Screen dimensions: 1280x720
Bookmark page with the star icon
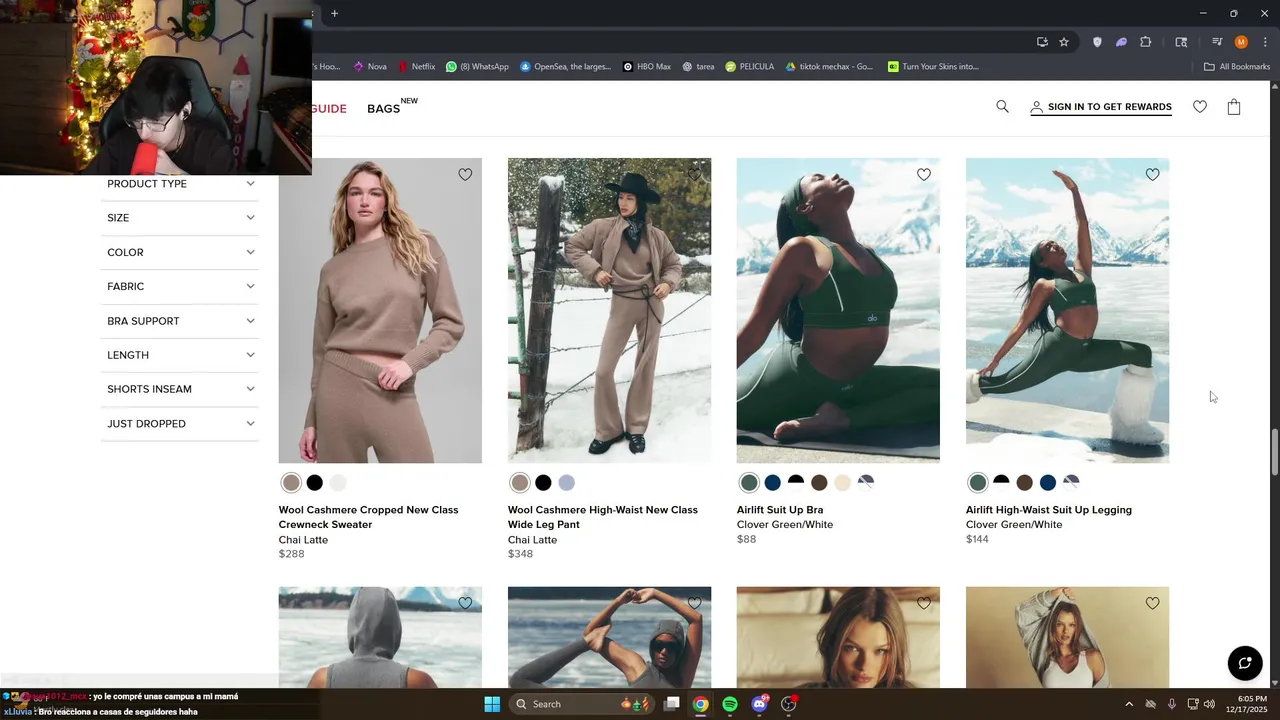coord(1064,42)
